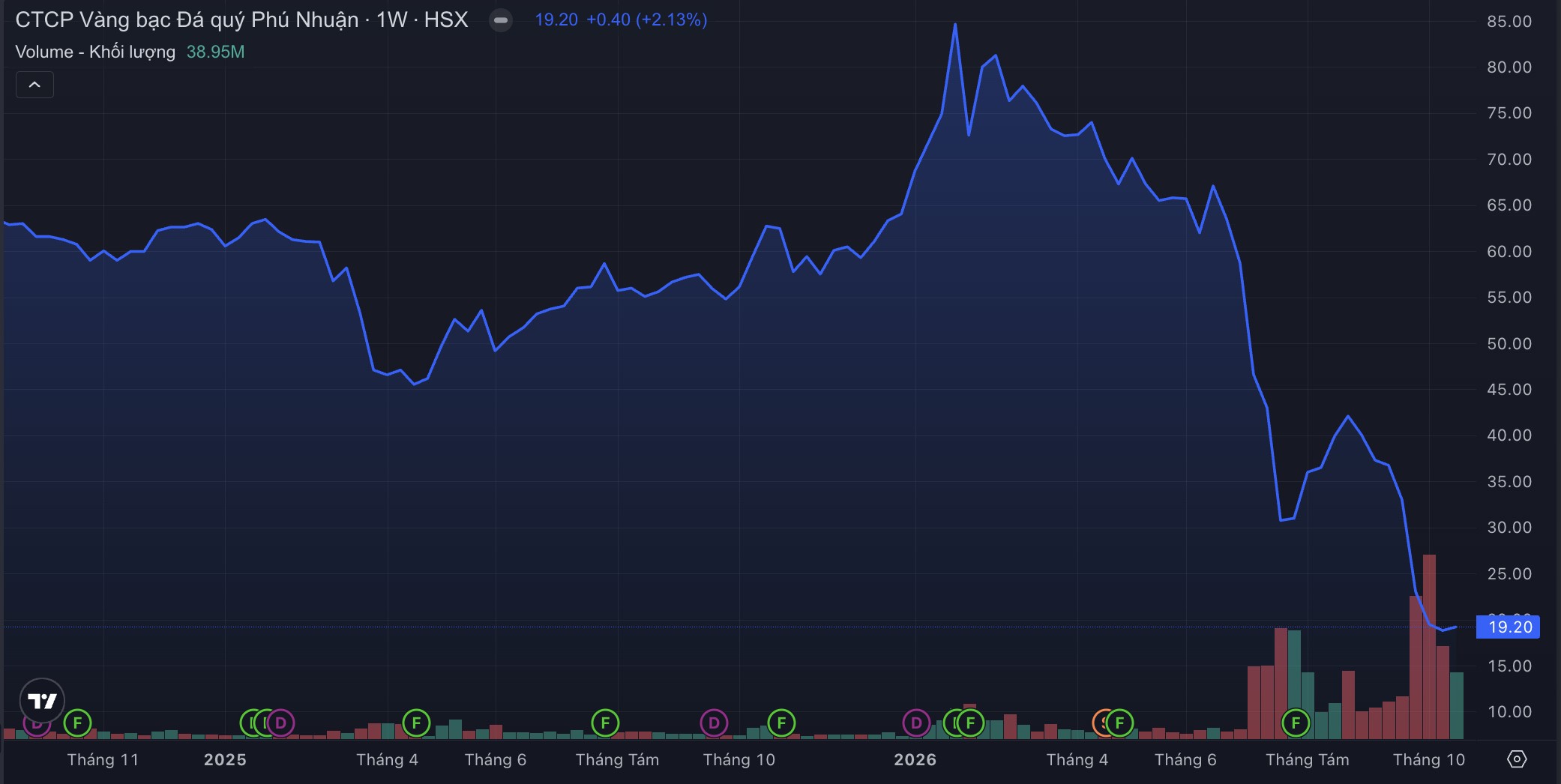Click the 25.00 price axis label

[1509, 574]
